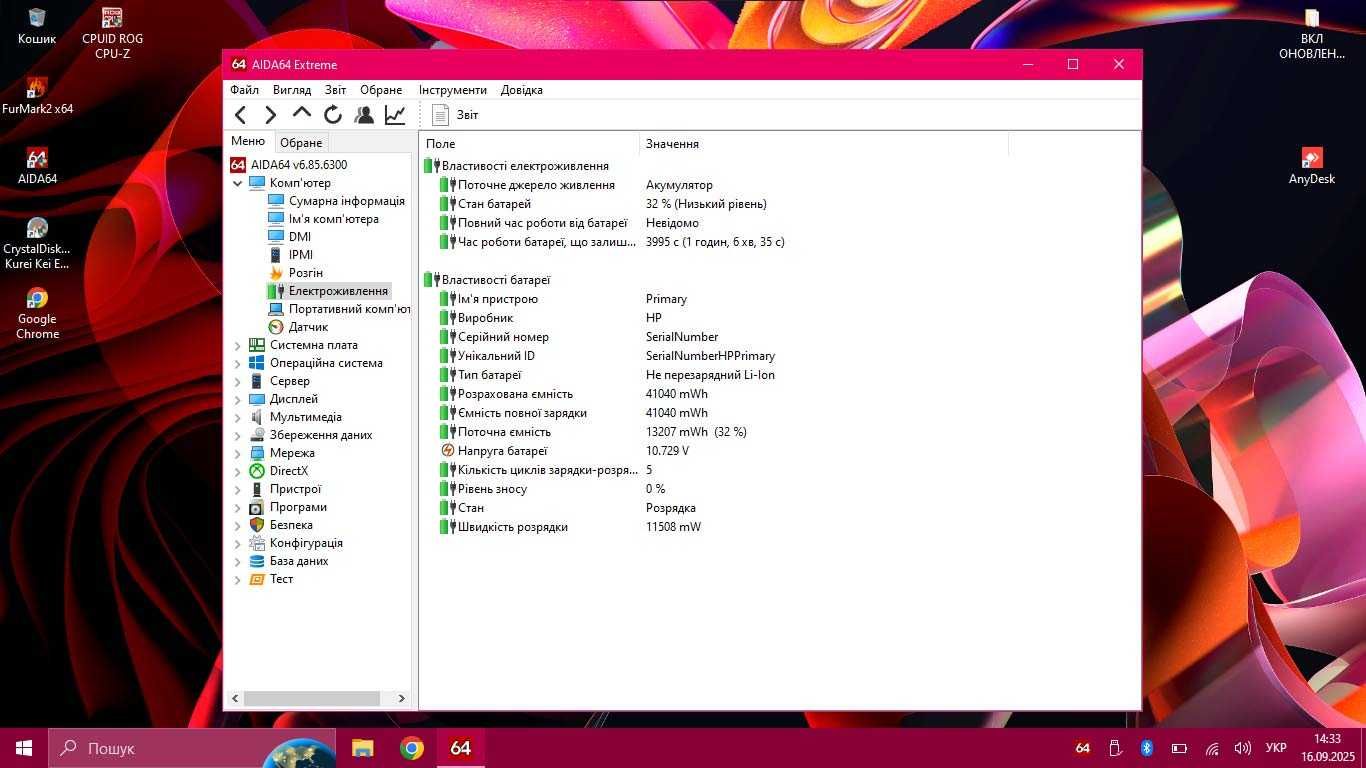Expand the DirectX node
This screenshot has width=1366, height=768.
238,471
